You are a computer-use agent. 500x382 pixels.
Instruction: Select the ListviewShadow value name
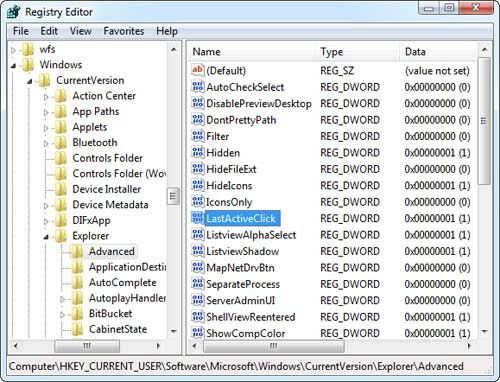click(243, 251)
